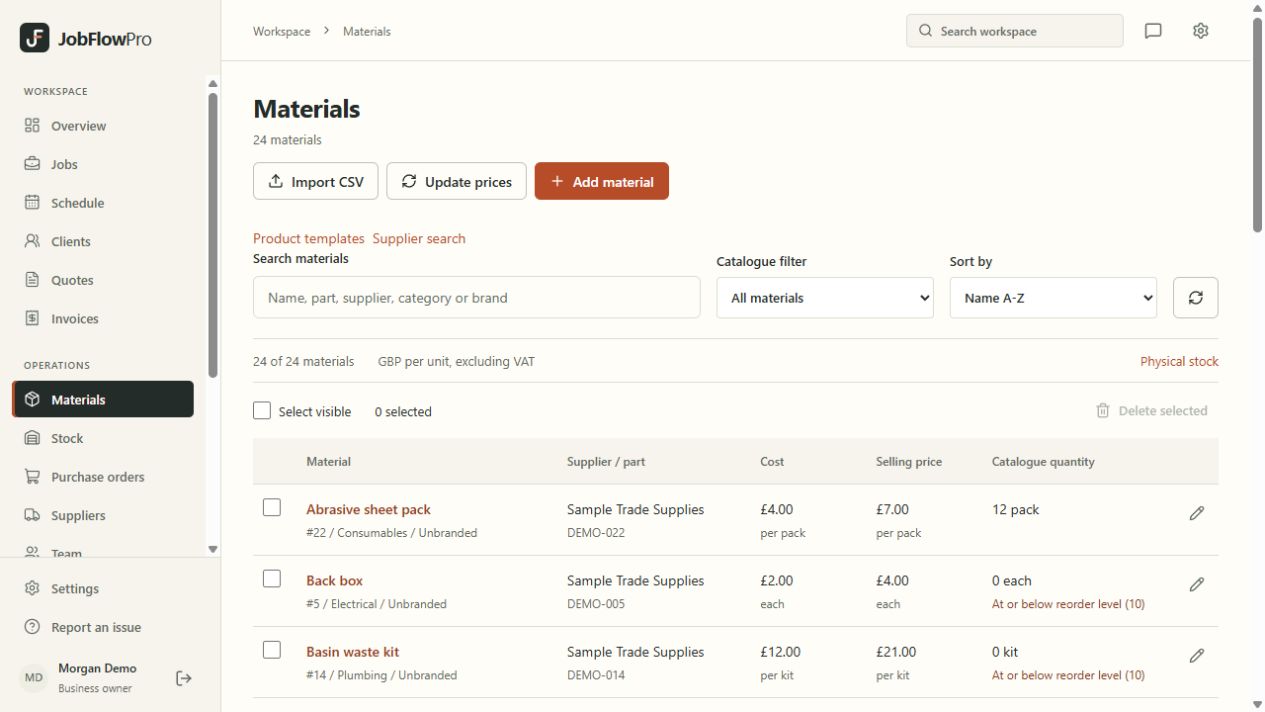Click the Delete selected button
Image resolution: width=1265 pixels, height=712 pixels.
coord(1152,411)
